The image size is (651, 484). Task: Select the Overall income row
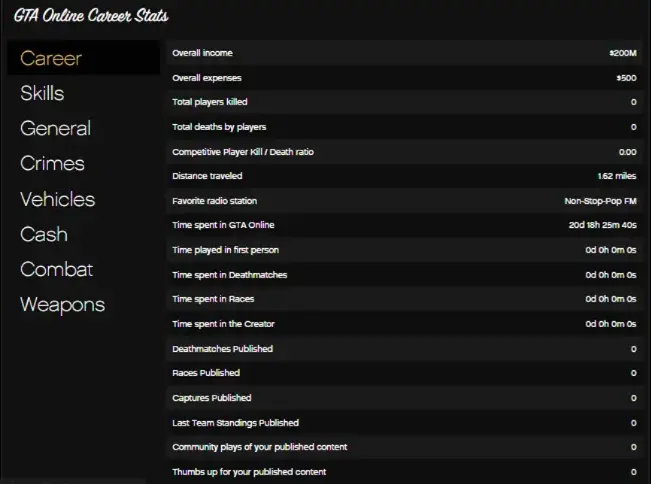tap(404, 53)
